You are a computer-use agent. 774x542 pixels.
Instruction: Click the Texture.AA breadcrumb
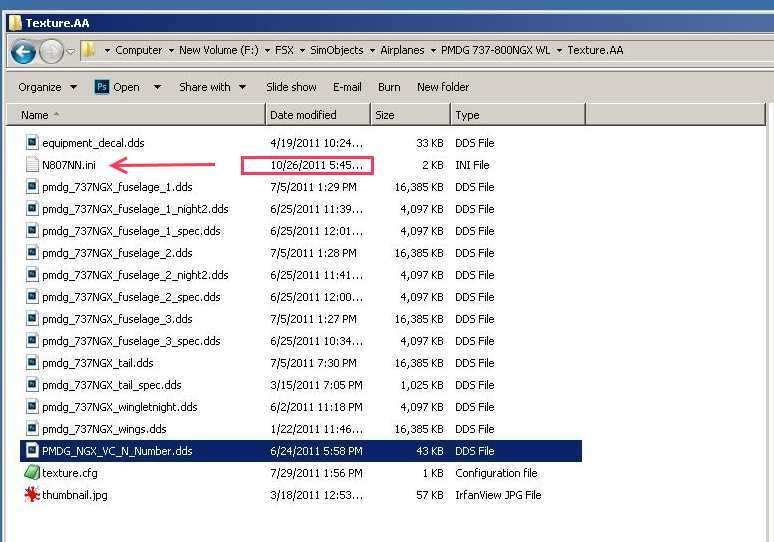[595, 50]
